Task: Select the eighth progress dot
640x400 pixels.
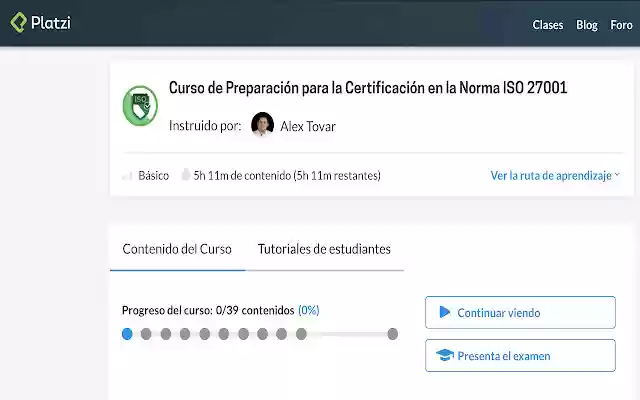Action: [x=262, y=334]
